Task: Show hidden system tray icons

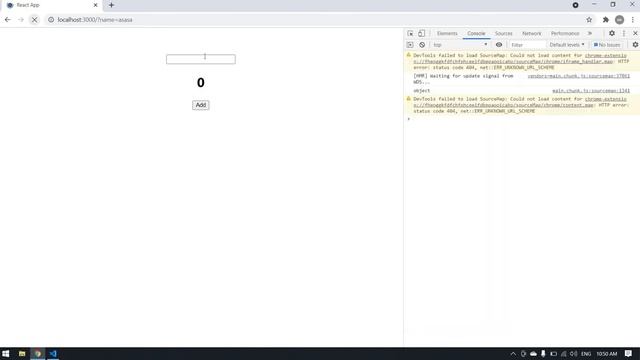Action: coord(513,353)
